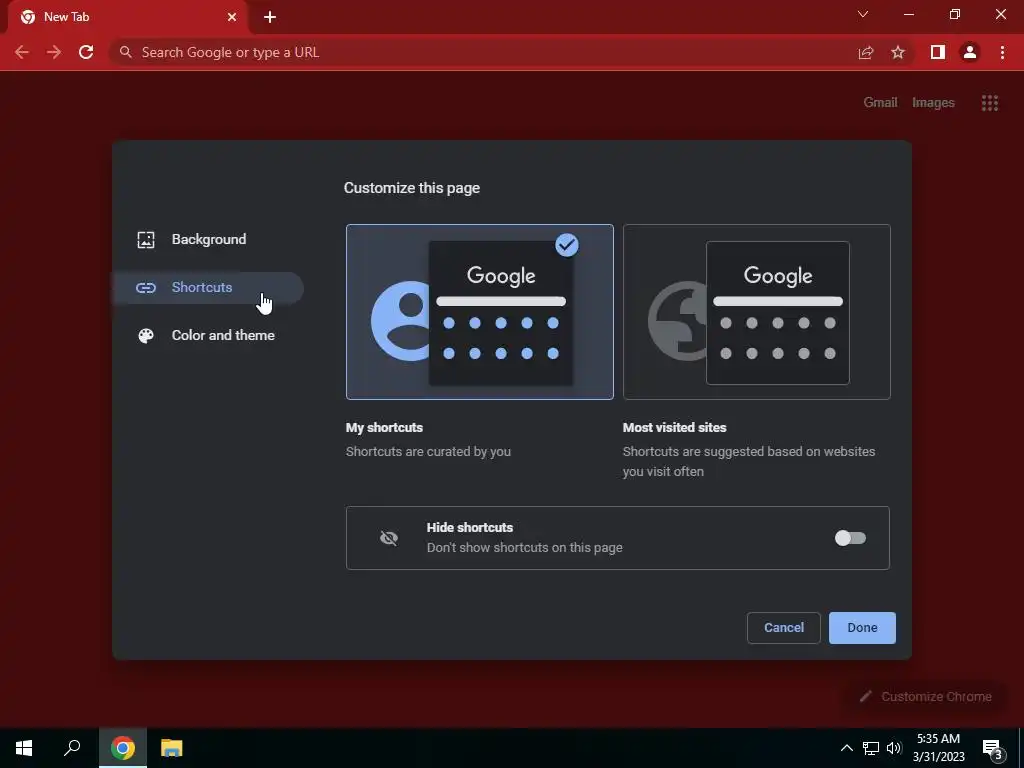Click the Cancel button
This screenshot has height=768, width=1024.
784,628
